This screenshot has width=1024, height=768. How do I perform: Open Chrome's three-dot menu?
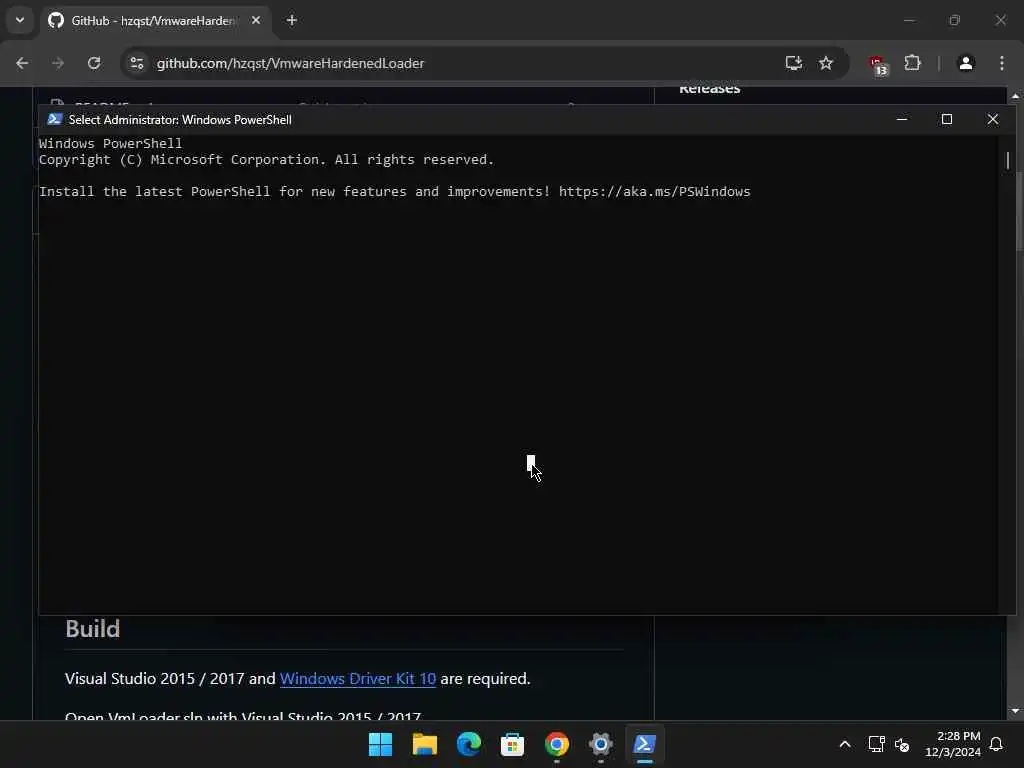pos(1002,63)
